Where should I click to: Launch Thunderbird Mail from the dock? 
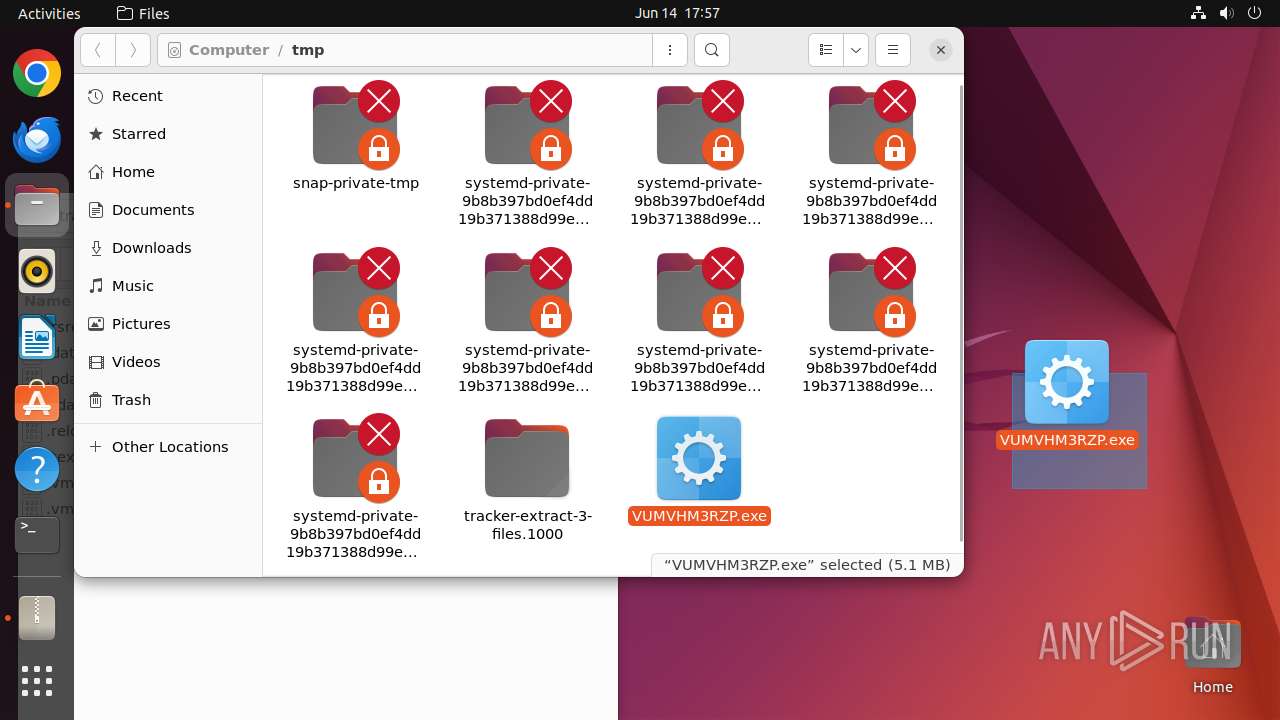click(37, 140)
